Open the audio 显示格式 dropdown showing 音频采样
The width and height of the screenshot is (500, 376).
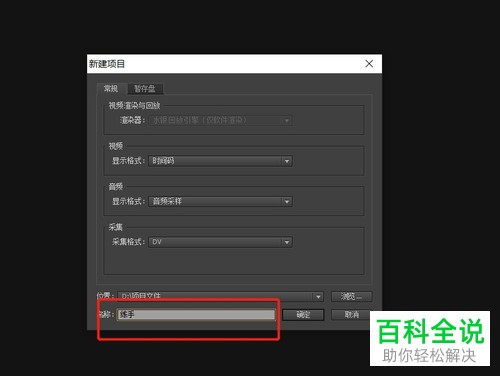point(220,201)
